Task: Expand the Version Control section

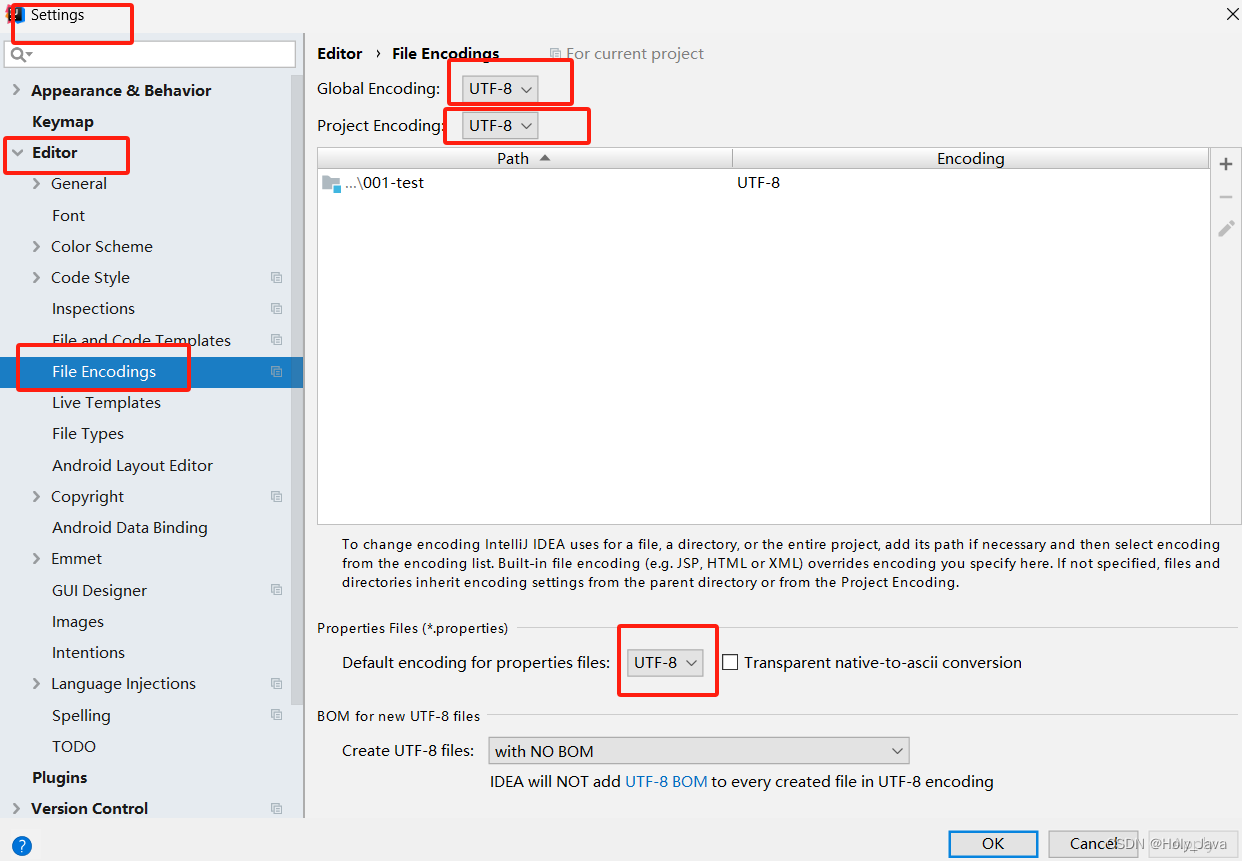Action: click(16, 809)
